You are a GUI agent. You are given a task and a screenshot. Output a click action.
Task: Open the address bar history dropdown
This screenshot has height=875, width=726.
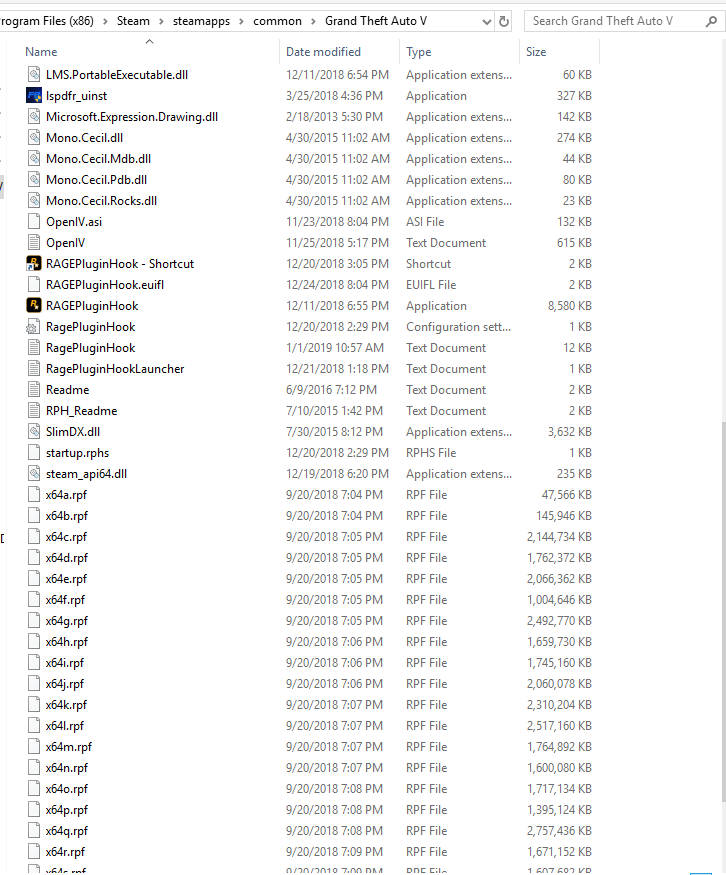487,22
